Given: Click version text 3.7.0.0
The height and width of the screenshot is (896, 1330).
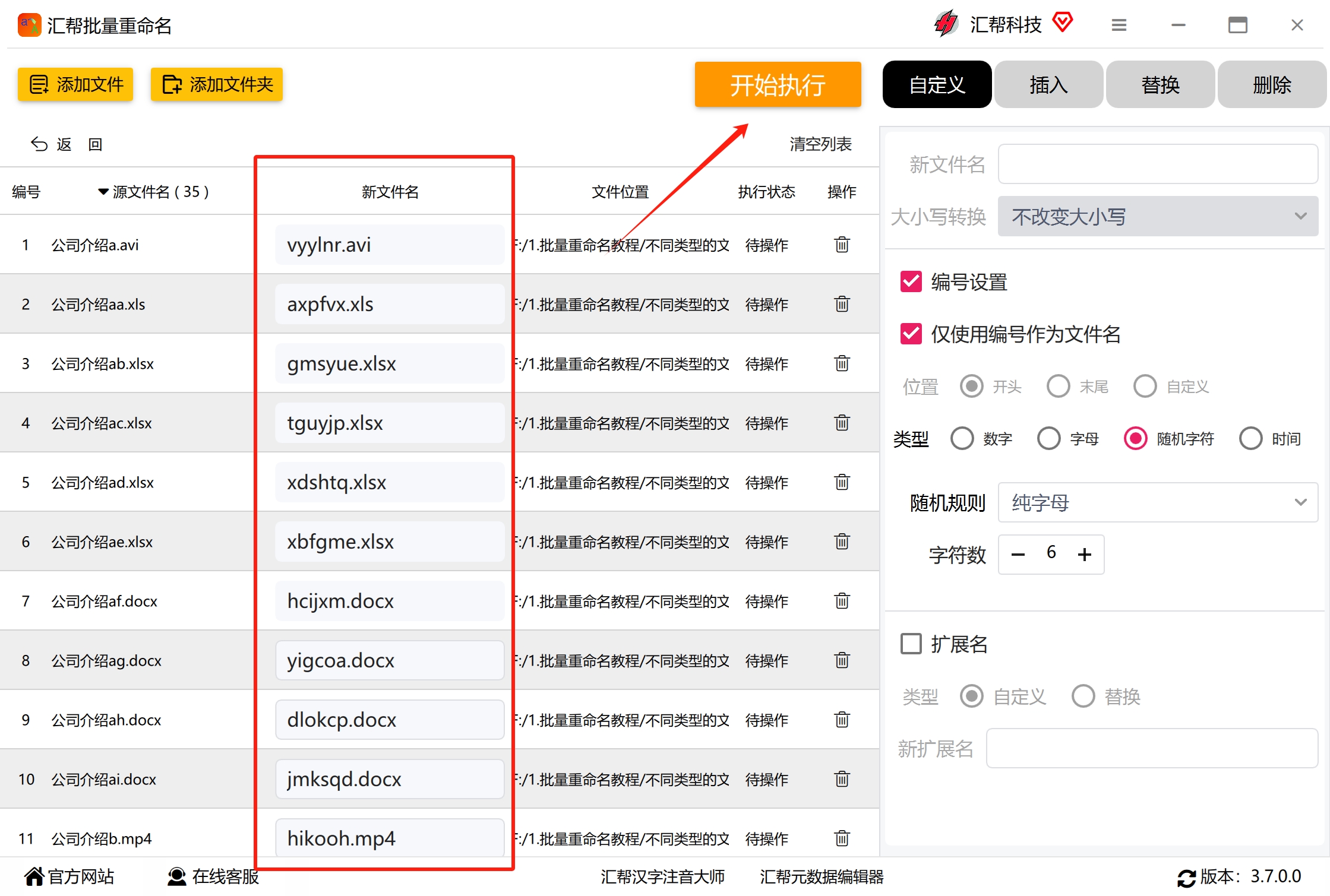Looking at the screenshot, I should 1276,876.
